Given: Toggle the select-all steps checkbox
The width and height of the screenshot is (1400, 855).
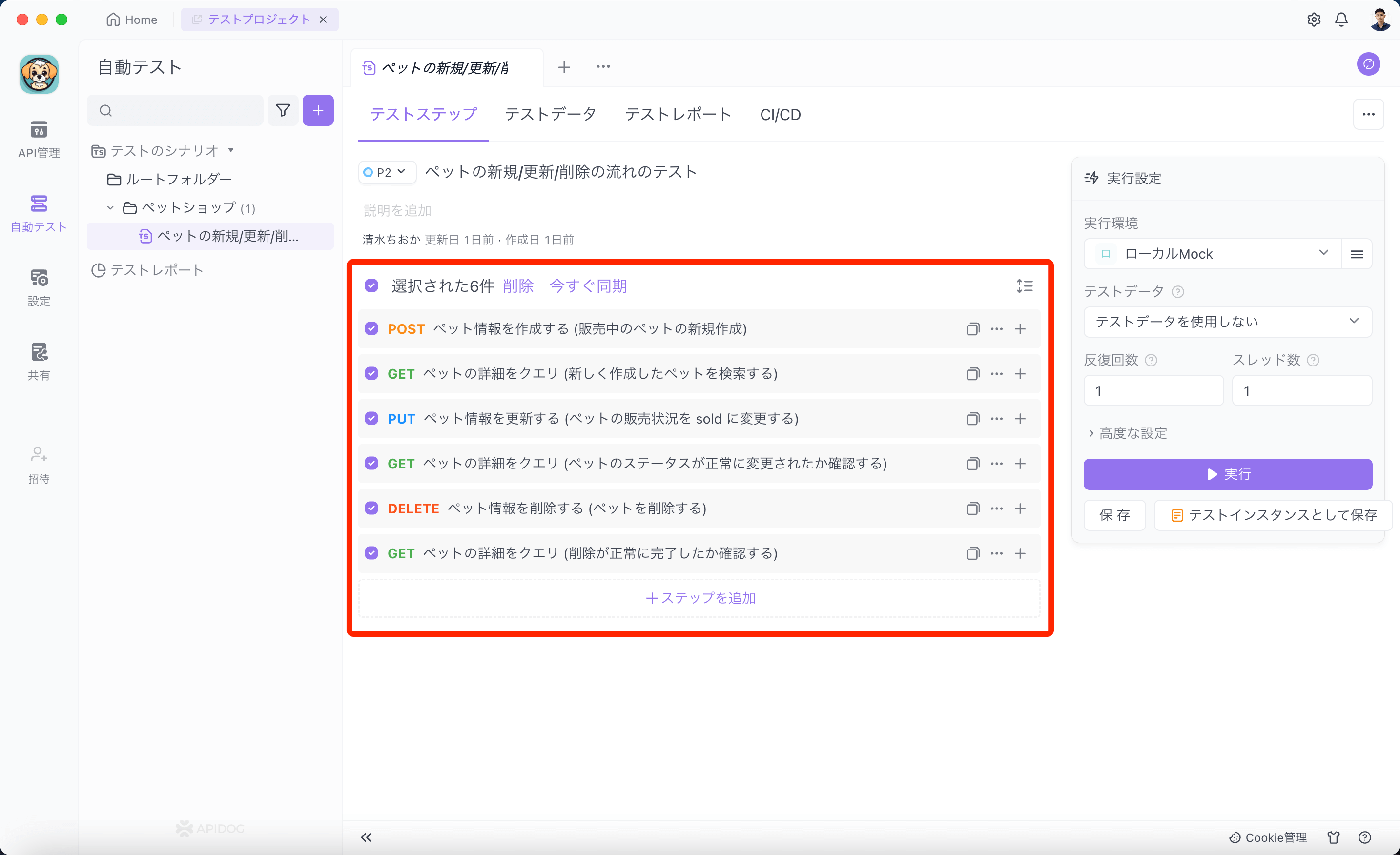Looking at the screenshot, I should pos(371,285).
